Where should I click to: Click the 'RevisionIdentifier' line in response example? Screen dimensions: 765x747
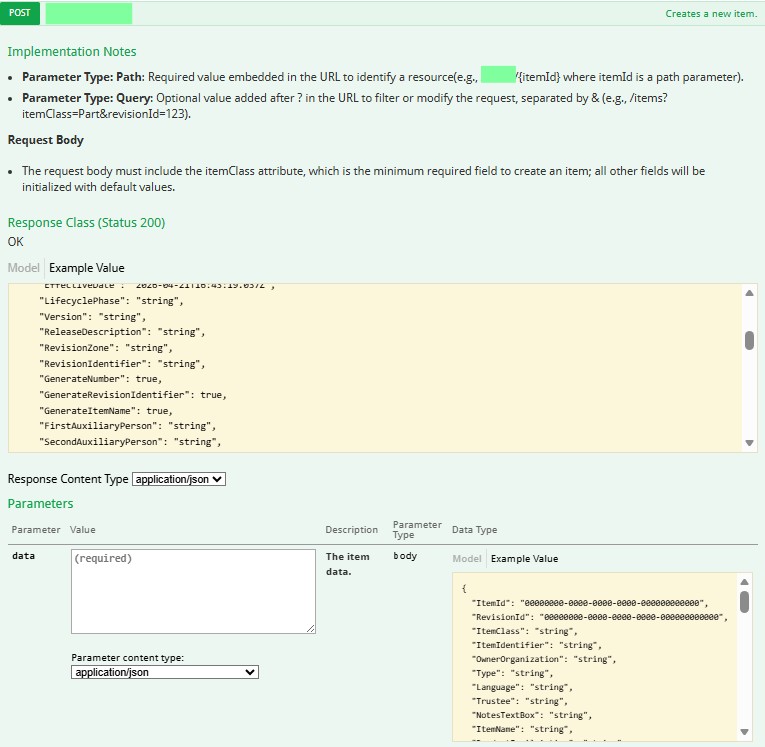point(120,364)
